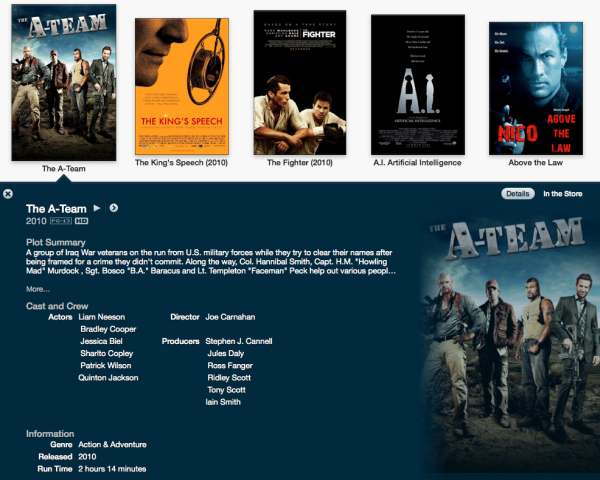Click actor Jessica Biel

click(x=101, y=341)
